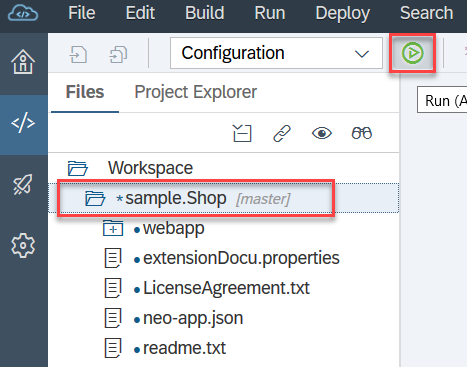Click the readme.txt file icon
The height and width of the screenshot is (367, 467).
[x=113, y=348]
